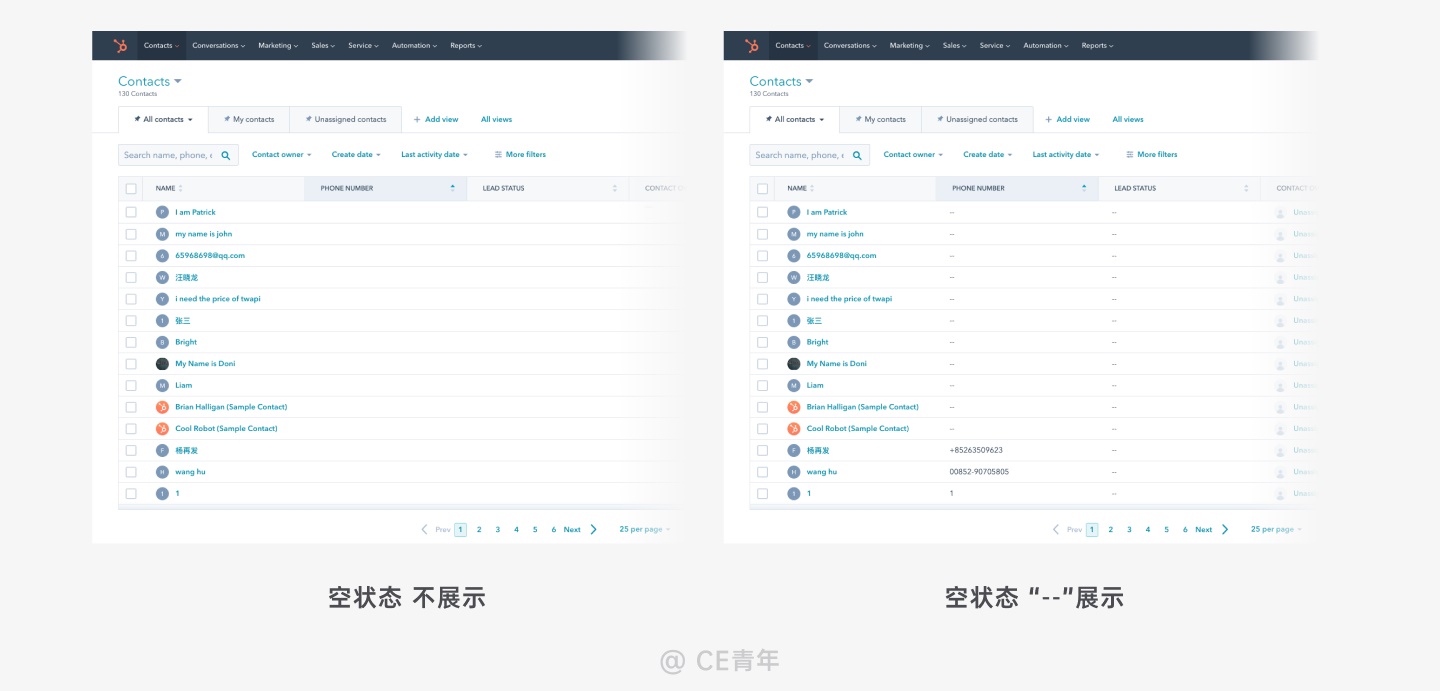Click the HubSpot logo in right screenshot
This screenshot has width=1441, height=691.
(x=752, y=46)
